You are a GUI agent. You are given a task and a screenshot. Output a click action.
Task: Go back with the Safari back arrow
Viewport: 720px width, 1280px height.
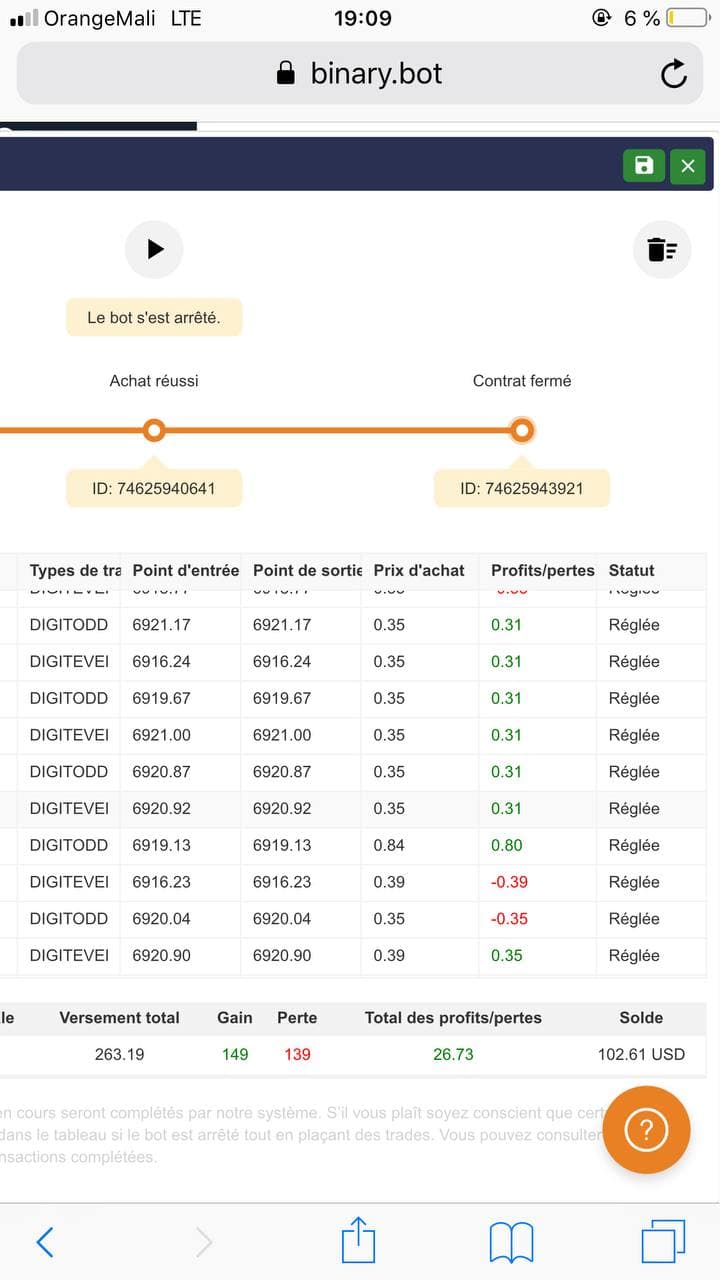tap(45, 1242)
